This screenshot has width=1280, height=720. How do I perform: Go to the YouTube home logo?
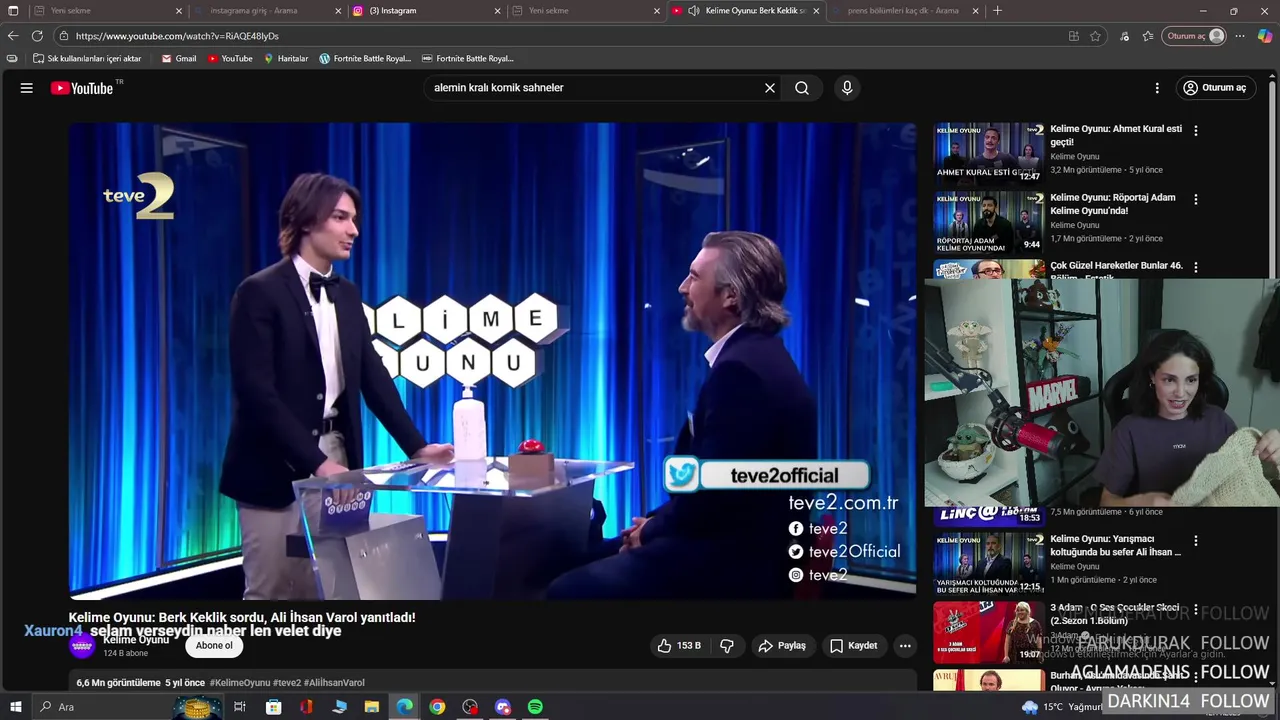point(82,88)
